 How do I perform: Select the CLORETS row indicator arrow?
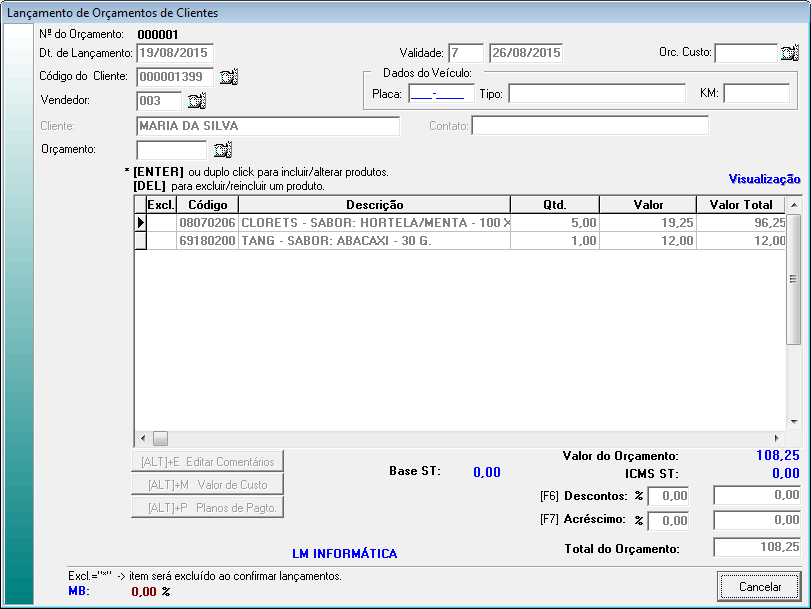click(140, 222)
